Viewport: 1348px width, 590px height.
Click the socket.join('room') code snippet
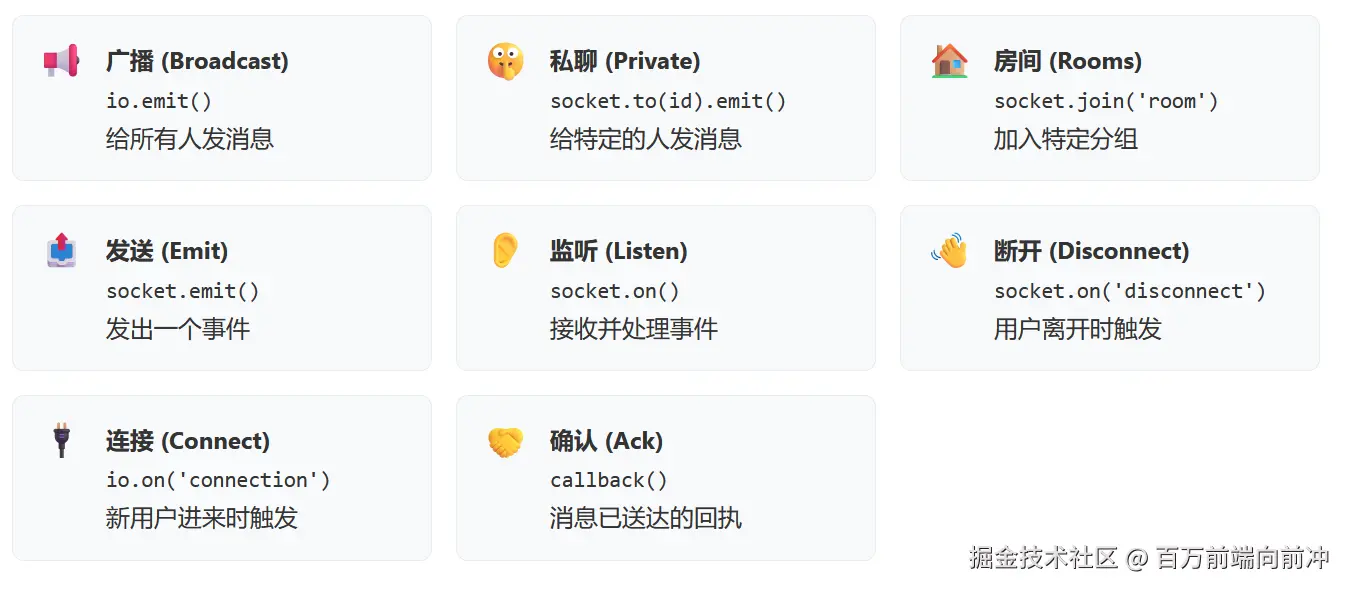click(x=1106, y=101)
